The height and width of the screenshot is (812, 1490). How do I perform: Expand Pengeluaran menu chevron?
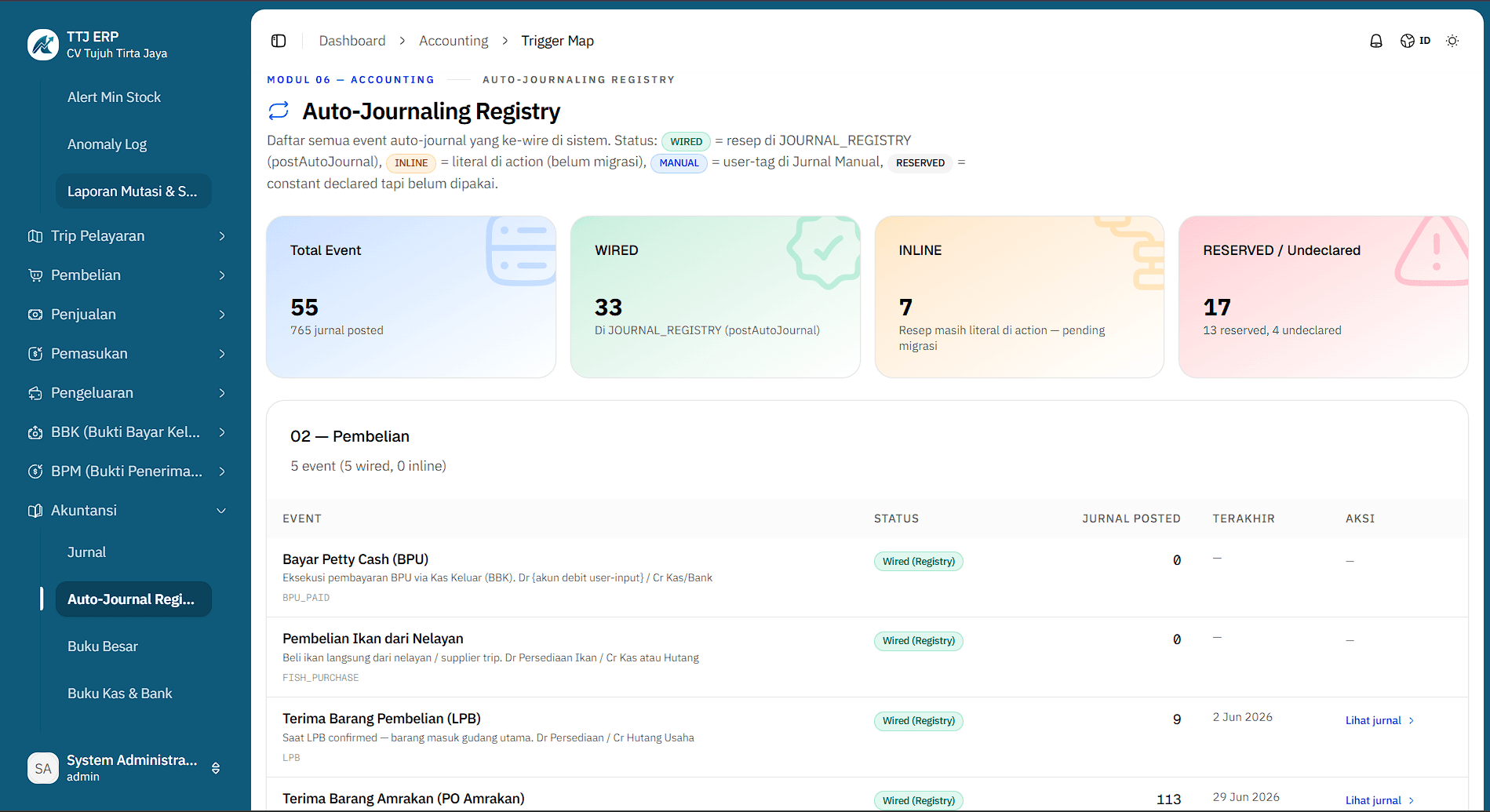[x=222, y=393]
